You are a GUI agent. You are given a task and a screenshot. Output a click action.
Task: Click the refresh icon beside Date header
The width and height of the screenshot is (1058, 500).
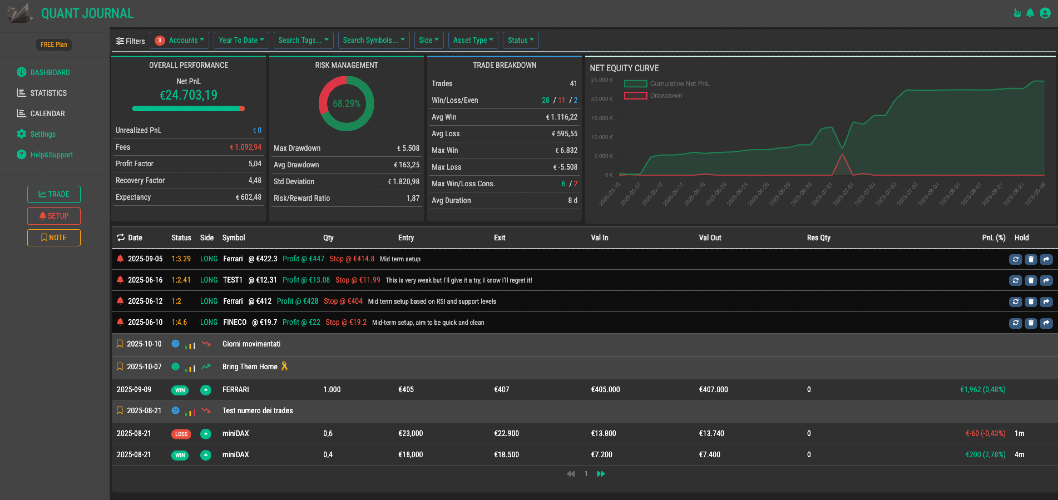click(x=121, y=238)
